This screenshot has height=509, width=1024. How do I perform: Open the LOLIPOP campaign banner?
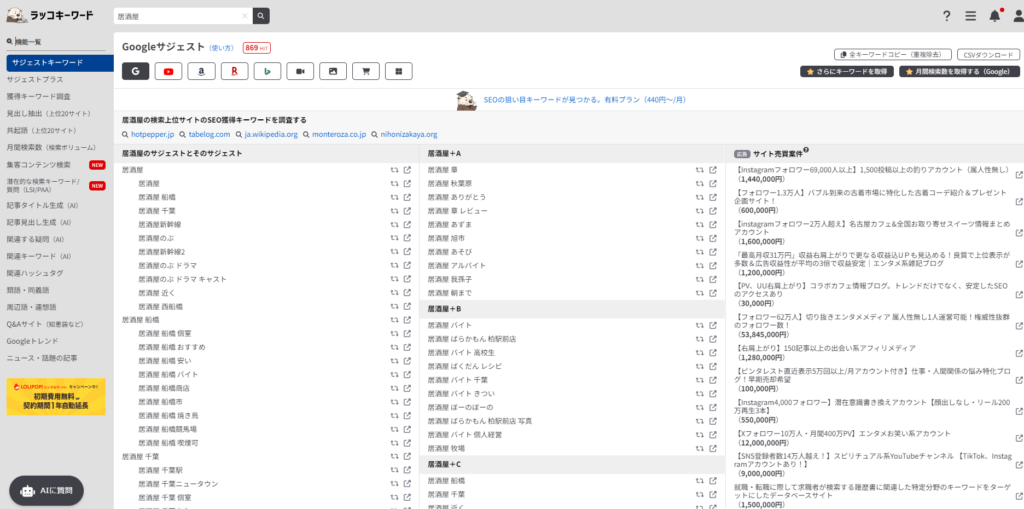point(56,397)
